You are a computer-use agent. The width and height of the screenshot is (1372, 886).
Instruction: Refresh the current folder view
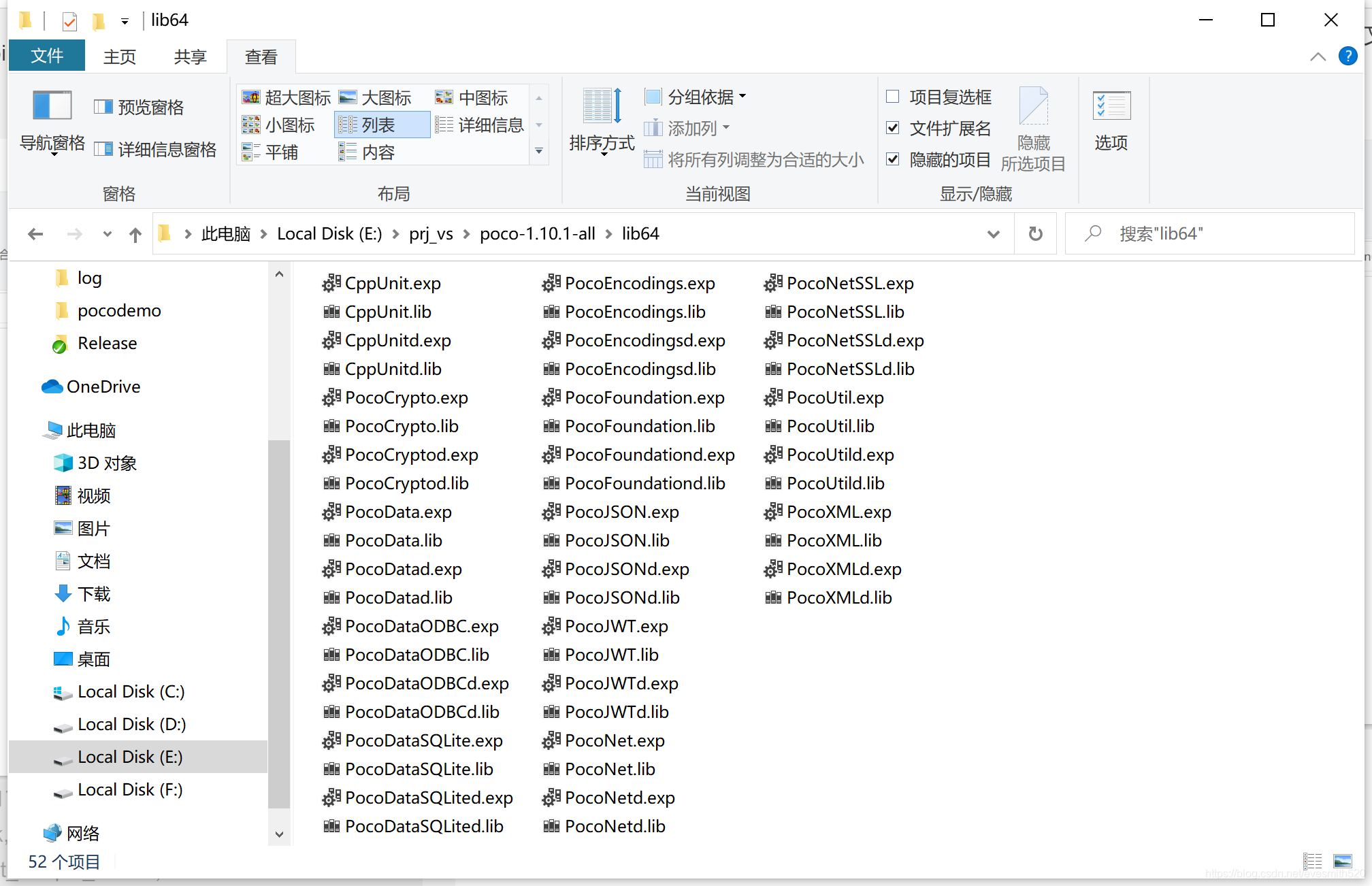coord(1035,233)
